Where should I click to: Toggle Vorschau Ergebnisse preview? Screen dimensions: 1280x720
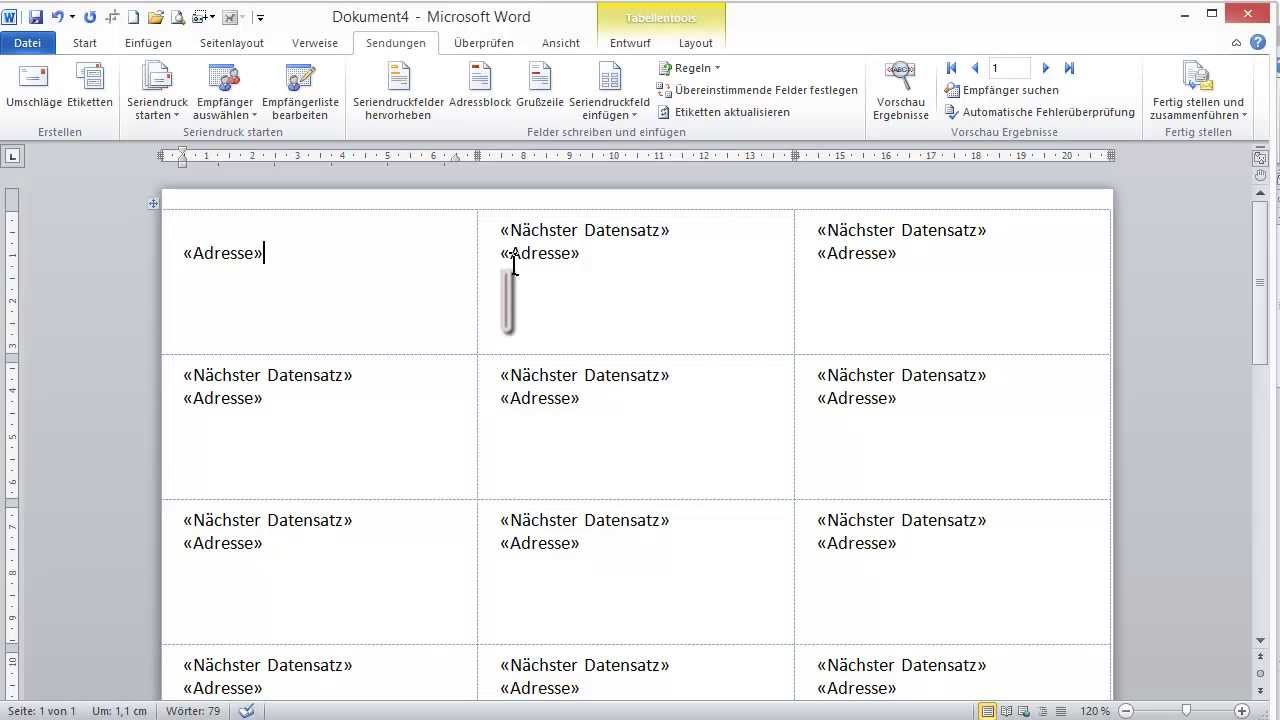899,88
